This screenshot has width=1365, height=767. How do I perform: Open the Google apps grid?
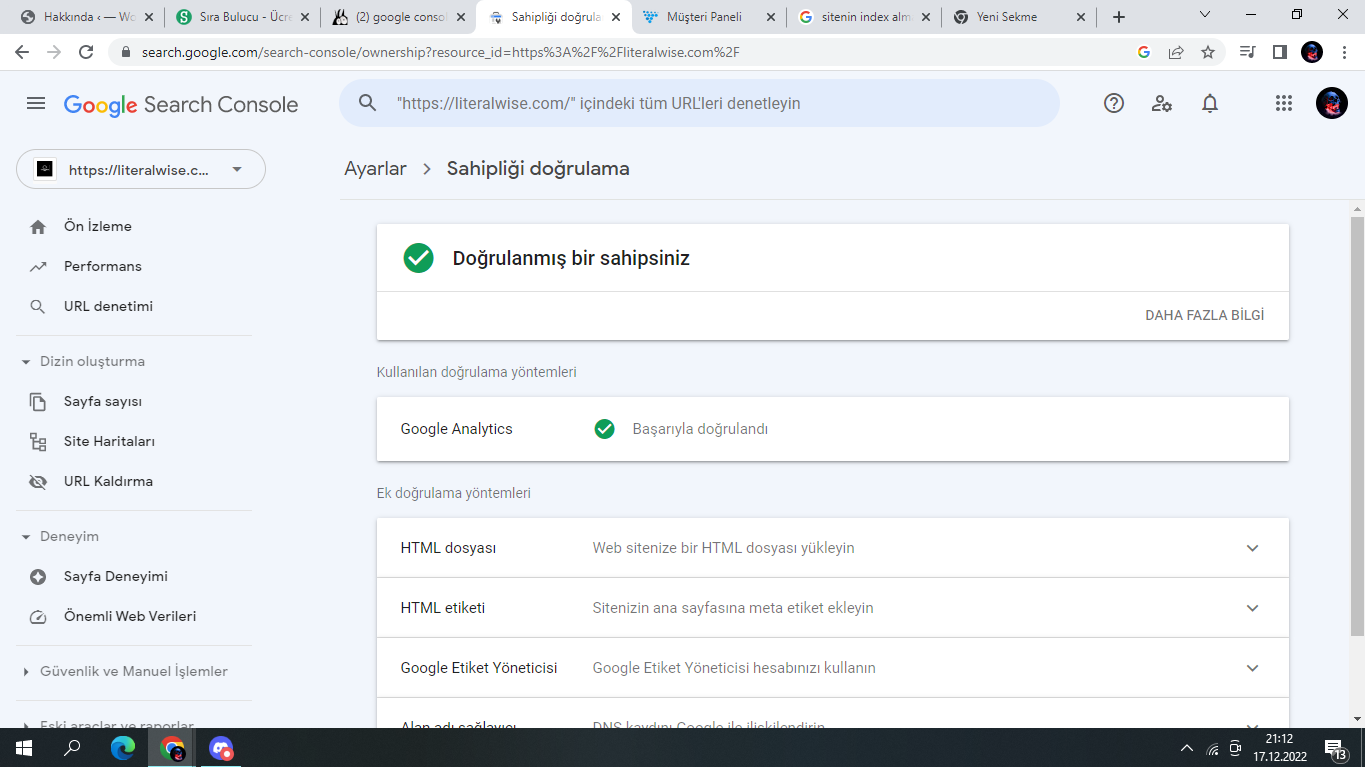1284,103
